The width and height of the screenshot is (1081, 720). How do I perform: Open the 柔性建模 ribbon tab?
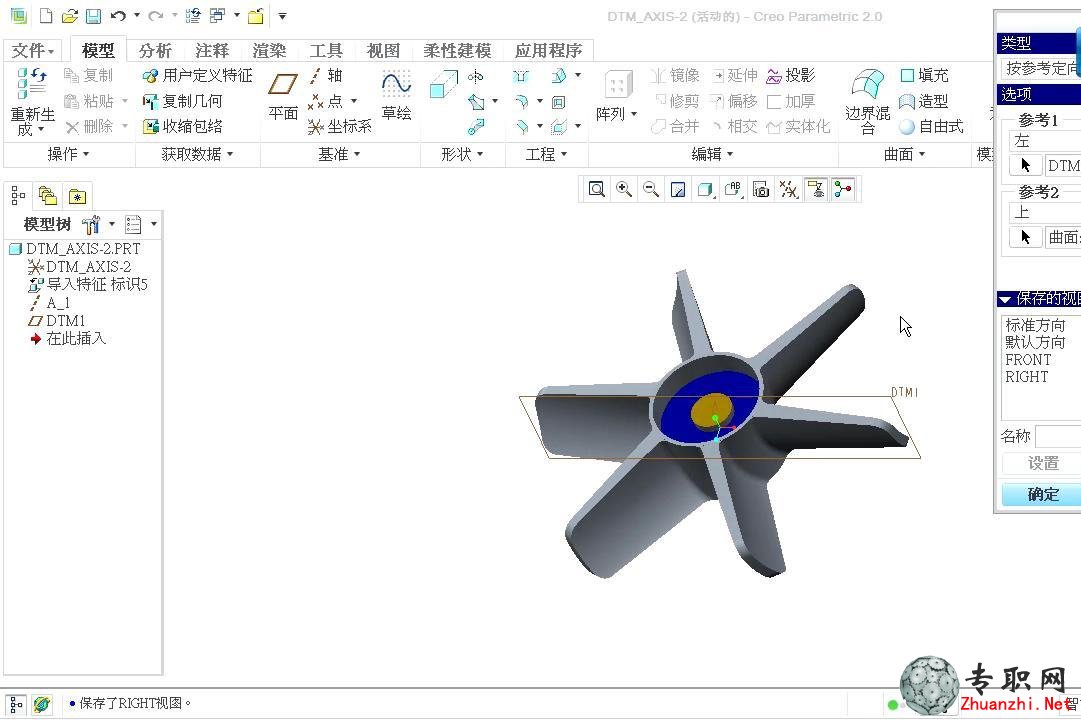[457, 50]
